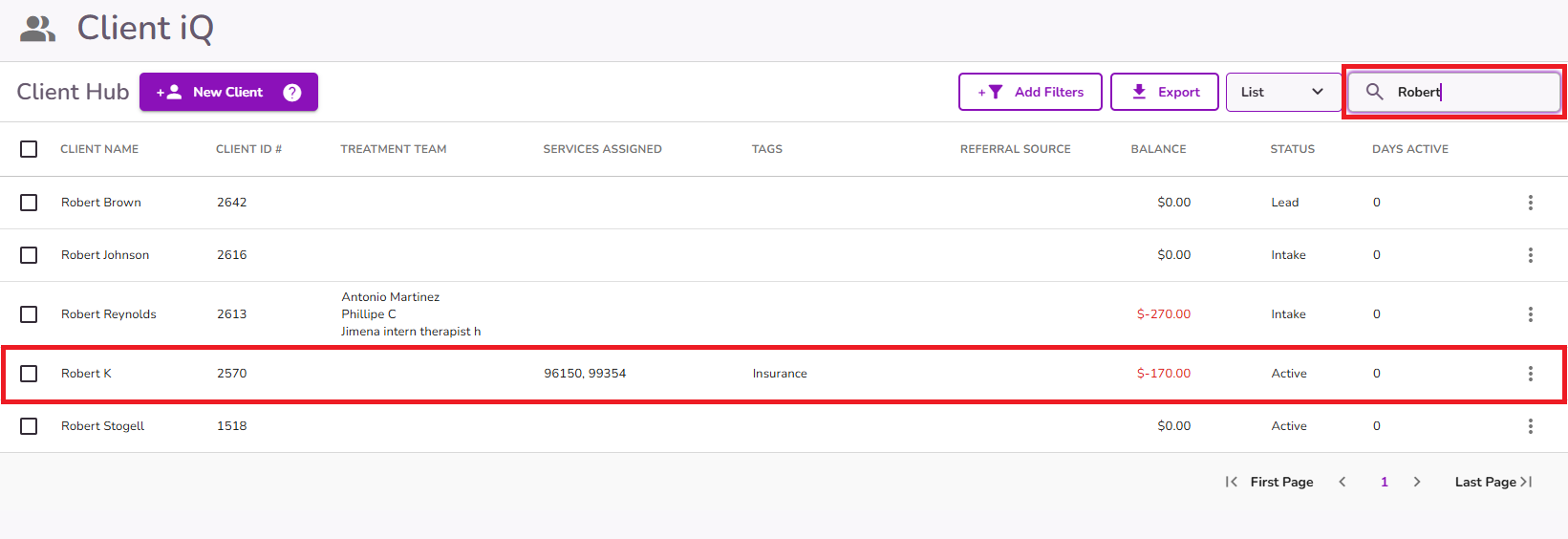Click Phillipe C in treatment team
Screen dimensions: 1568x539
[369, 314]
